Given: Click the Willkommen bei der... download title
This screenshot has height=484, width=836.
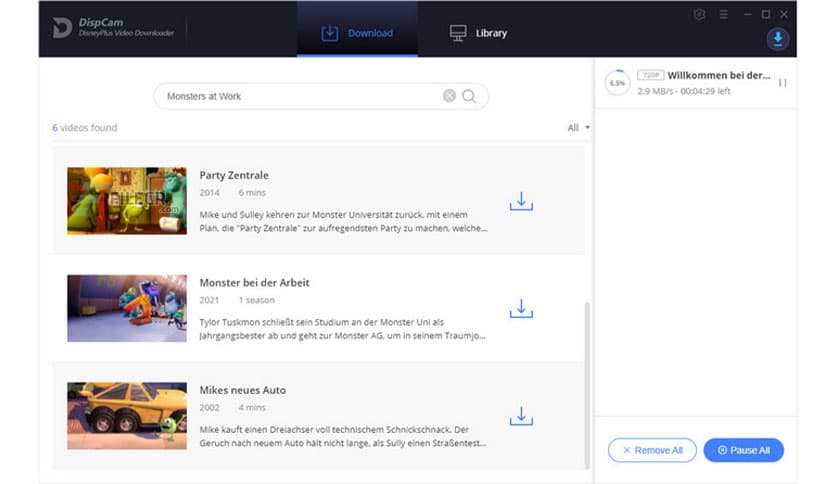Looking at the screenshot, I should (719, 75).
